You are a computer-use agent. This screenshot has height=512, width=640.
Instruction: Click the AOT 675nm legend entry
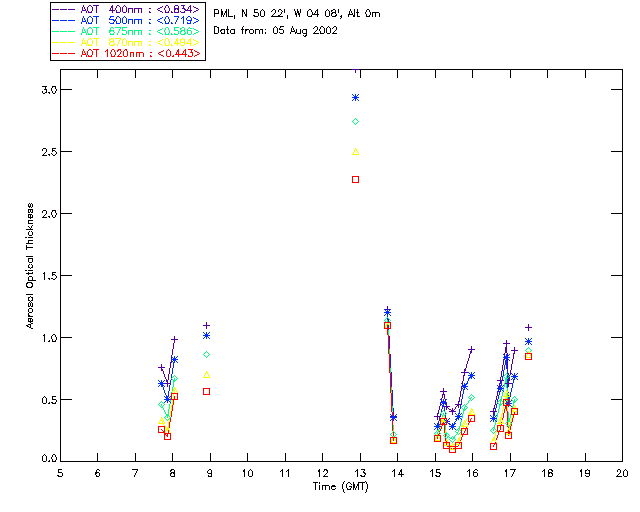[x=126, y=31]
